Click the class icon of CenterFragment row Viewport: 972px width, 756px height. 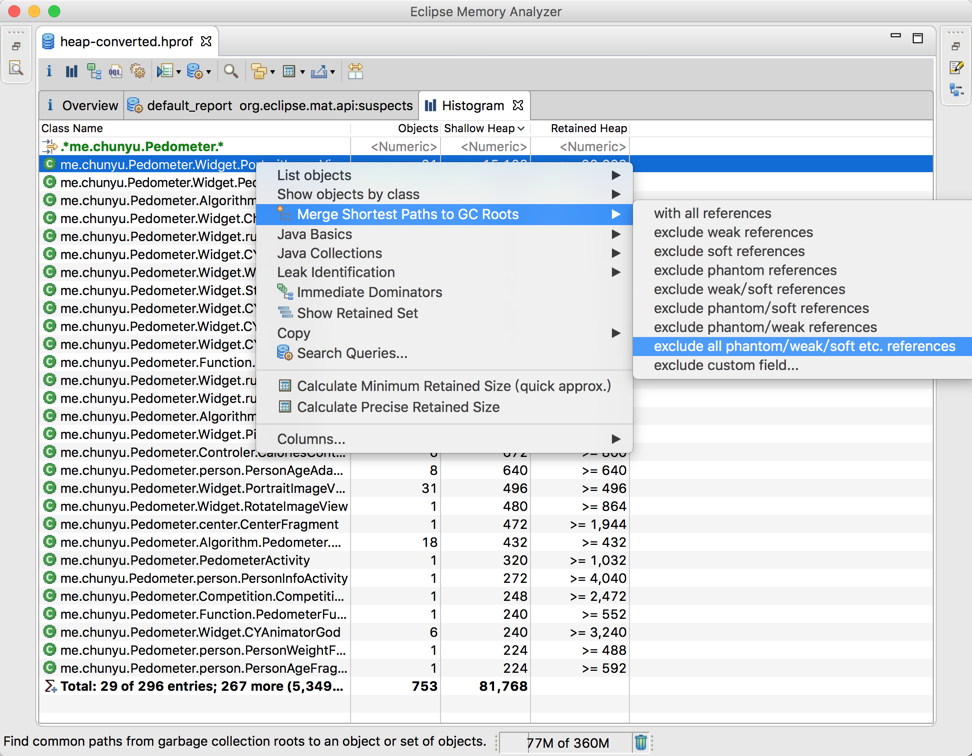tap(50, 524)
